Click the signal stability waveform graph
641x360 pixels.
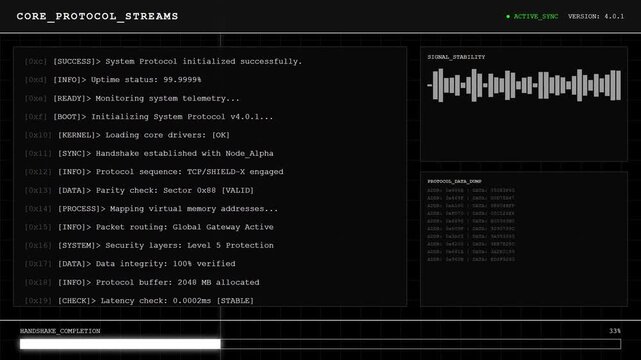(x=524, y=85)
